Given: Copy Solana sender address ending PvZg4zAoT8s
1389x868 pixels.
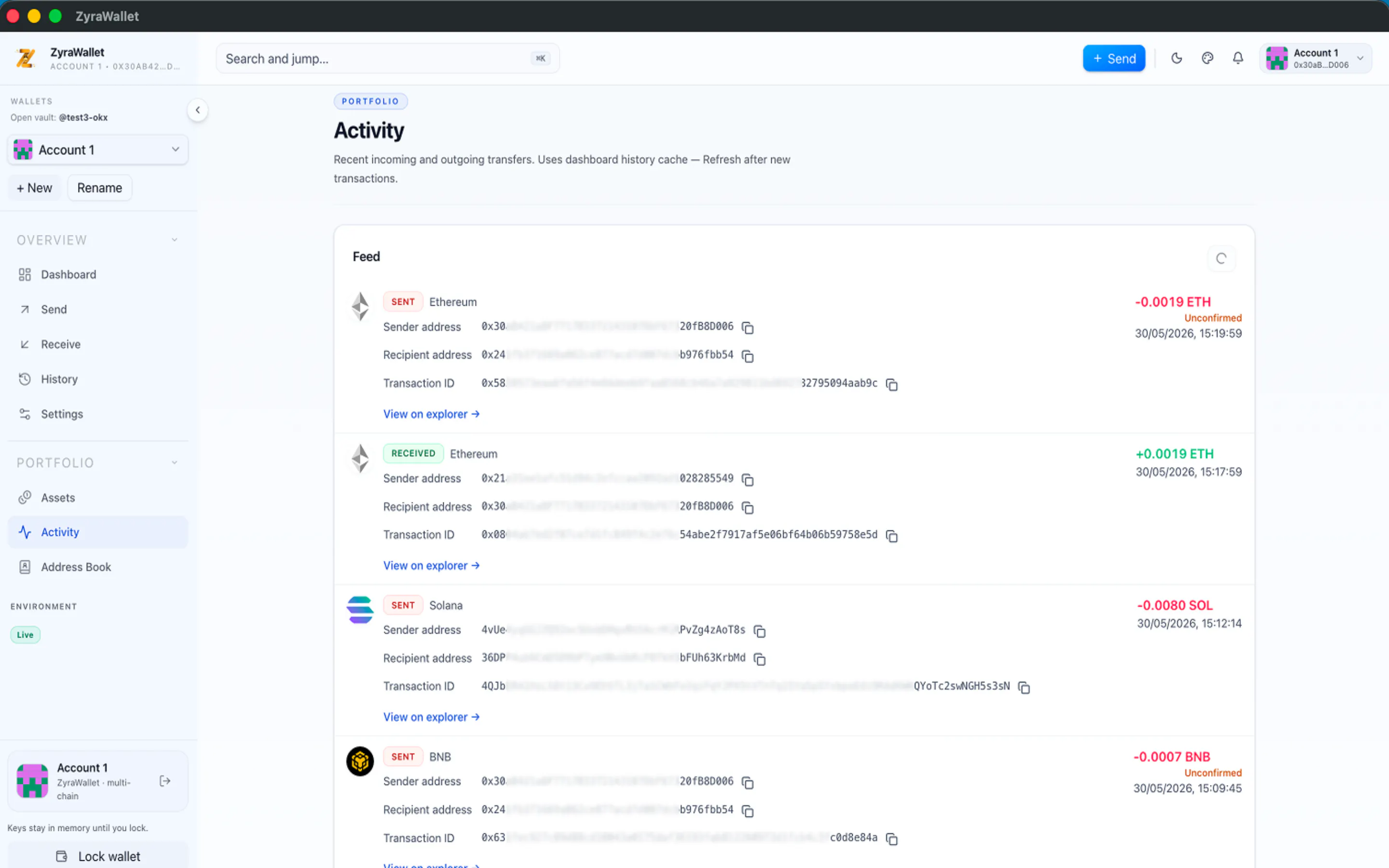Looking at the screenshot, I should click(x=759, y=631).
